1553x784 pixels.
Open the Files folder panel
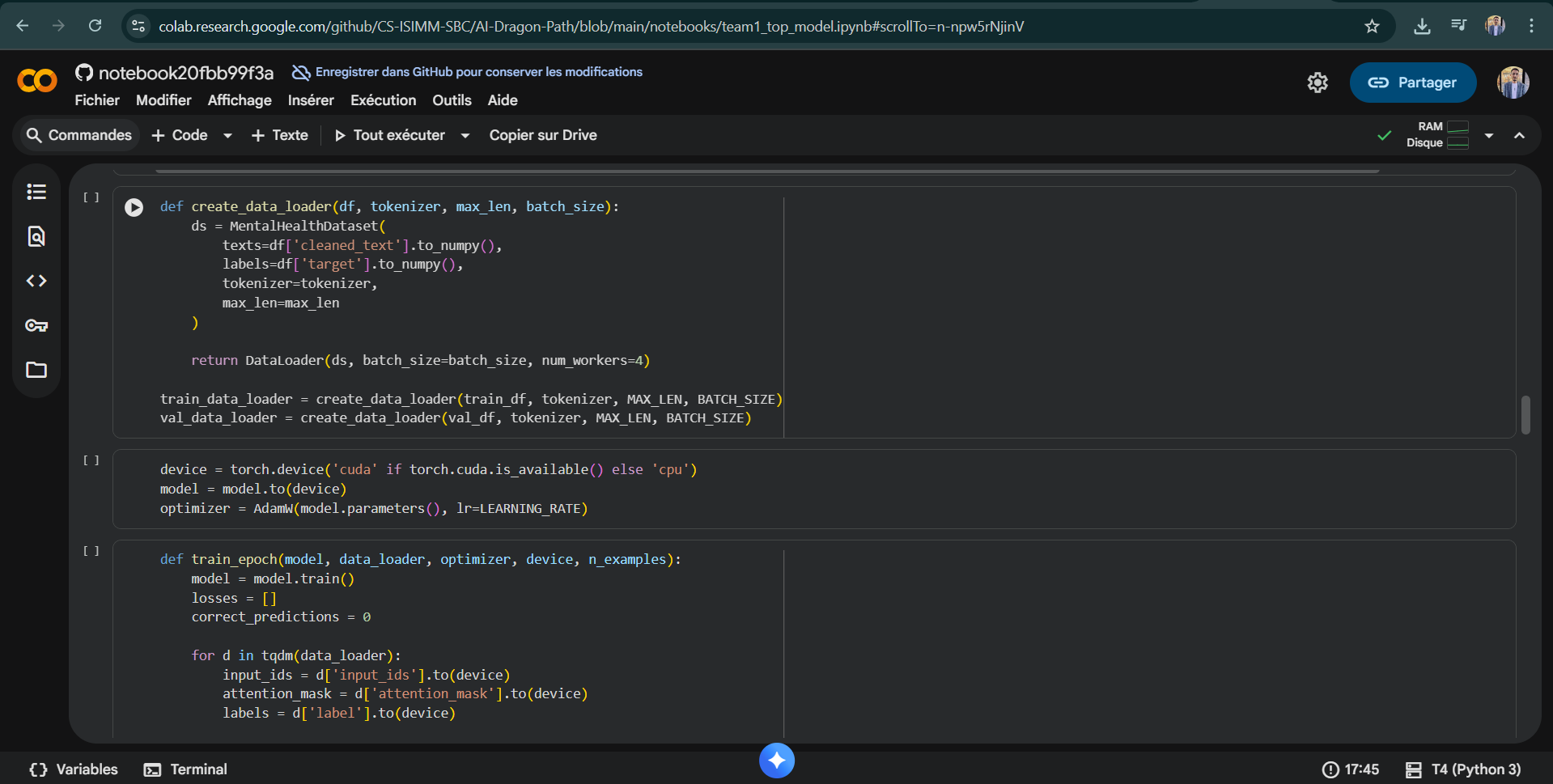coord(36,370)
